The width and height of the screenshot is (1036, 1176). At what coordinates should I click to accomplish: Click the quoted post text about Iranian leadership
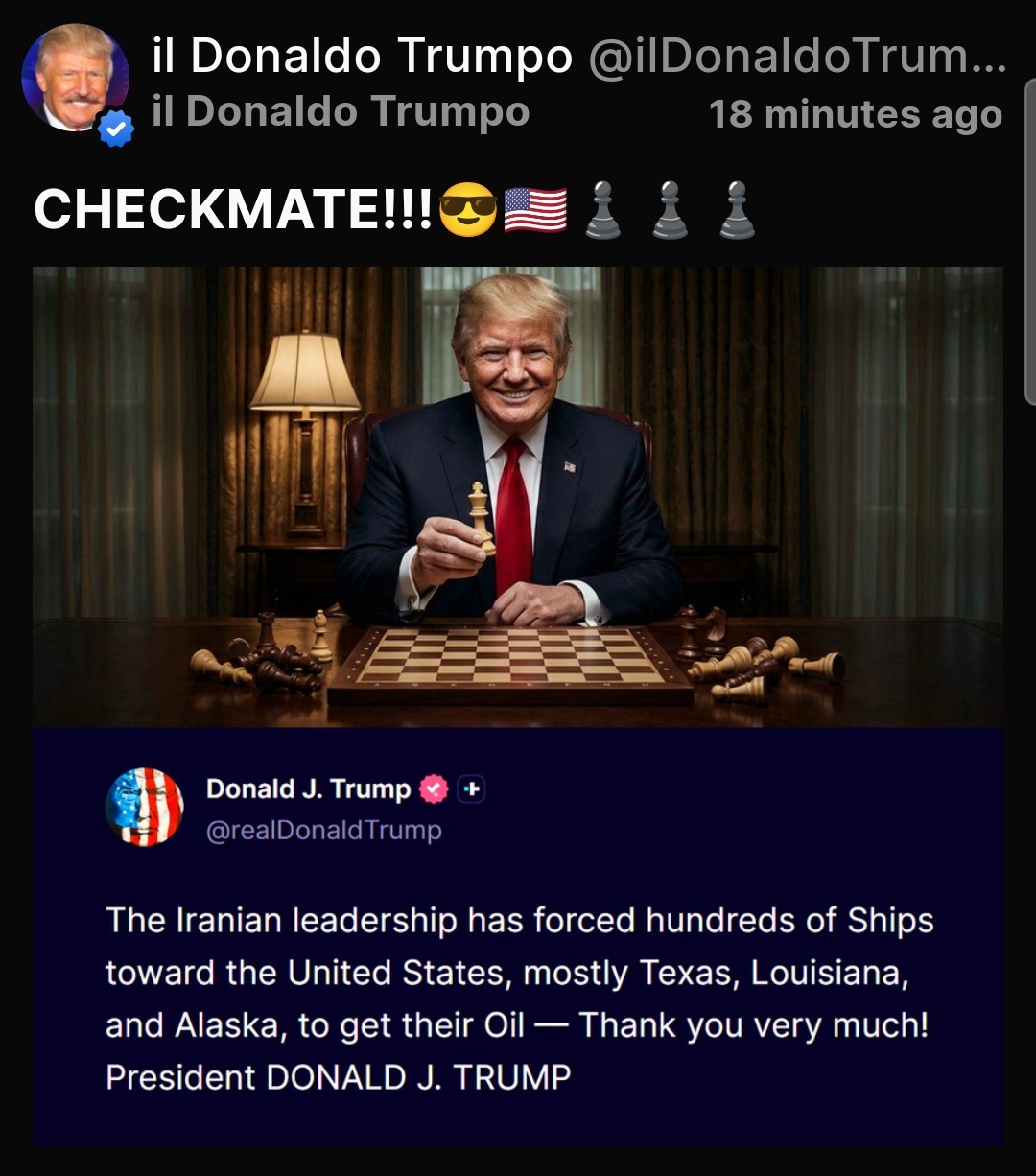click(518, 999)
